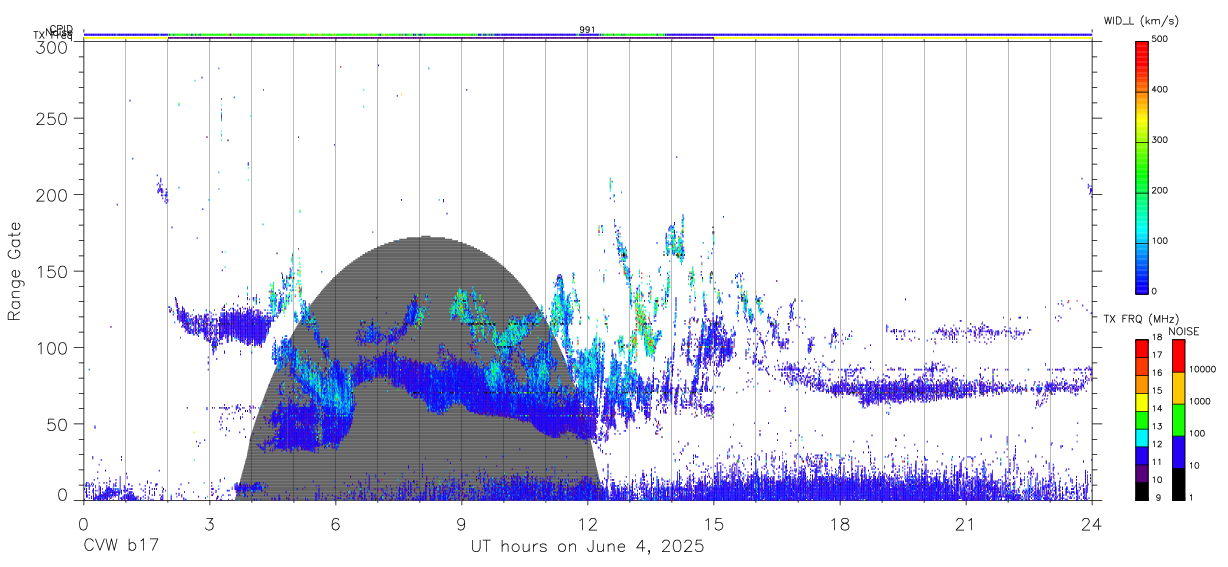
Task: Click the Range Gate axis tick '250'
Action: pos(53,118)
